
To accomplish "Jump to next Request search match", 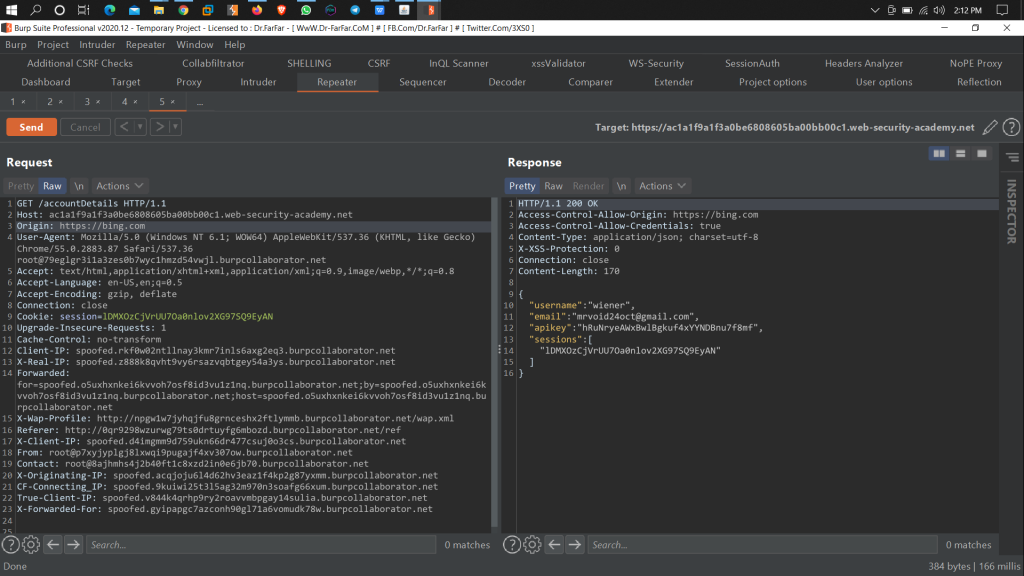I will point(73,545).
